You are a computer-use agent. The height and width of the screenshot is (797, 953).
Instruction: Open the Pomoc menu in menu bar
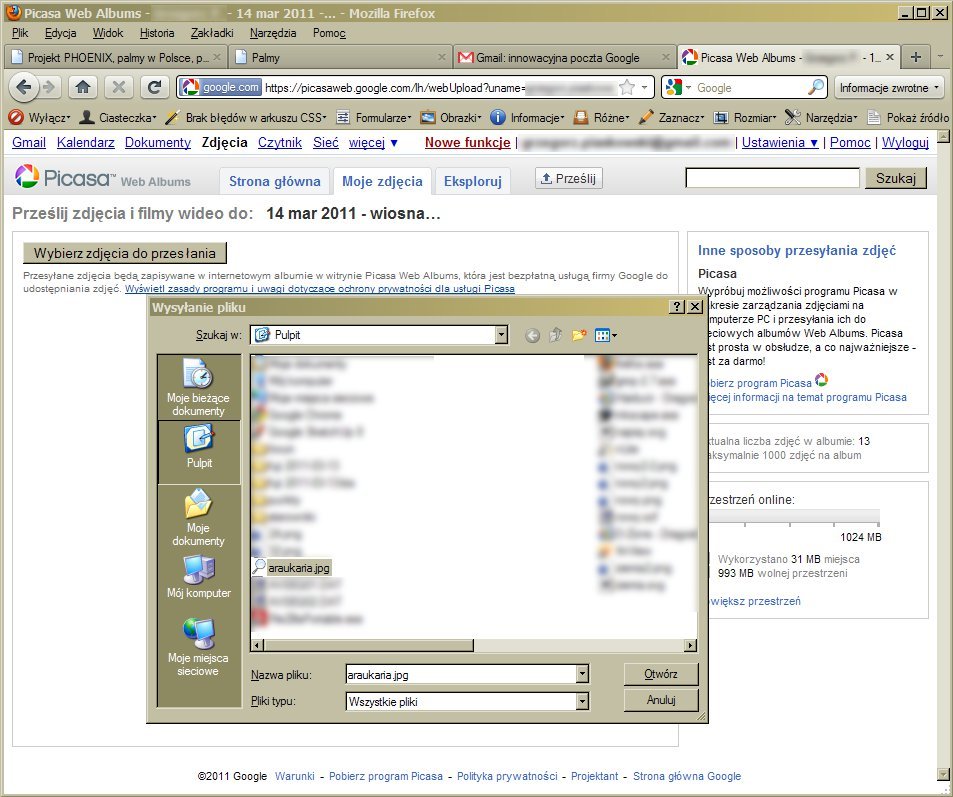click(x=329, y=33)
